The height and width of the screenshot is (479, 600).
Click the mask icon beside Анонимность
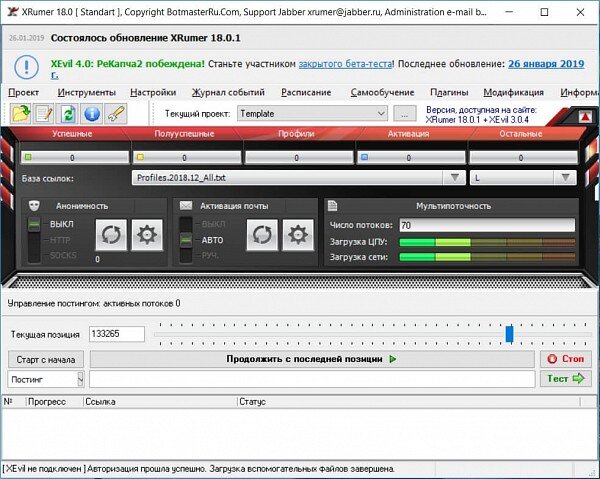[34, 206]
